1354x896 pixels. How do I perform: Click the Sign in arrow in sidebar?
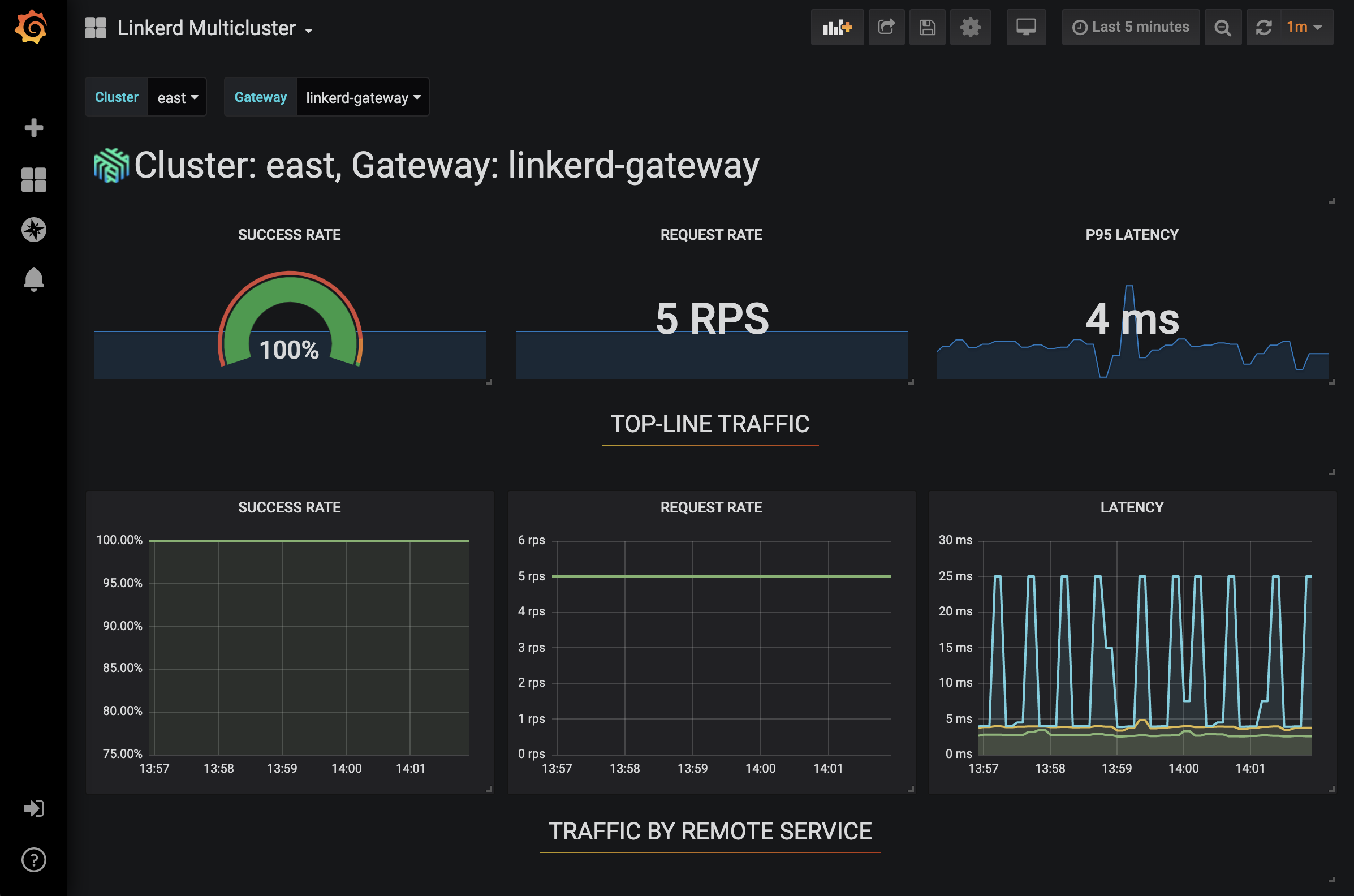pyautogui.click(x=33, y=808)
